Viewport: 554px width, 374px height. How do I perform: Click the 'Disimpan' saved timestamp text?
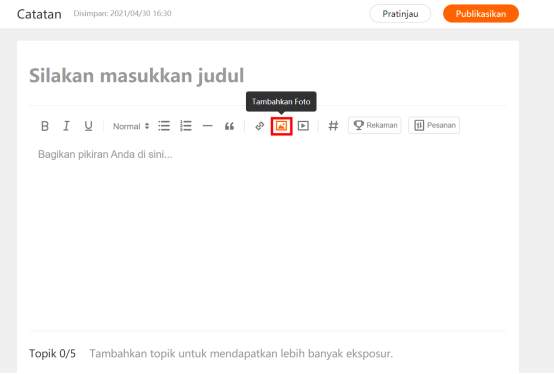pyautogui.click(x=122, y=13)
